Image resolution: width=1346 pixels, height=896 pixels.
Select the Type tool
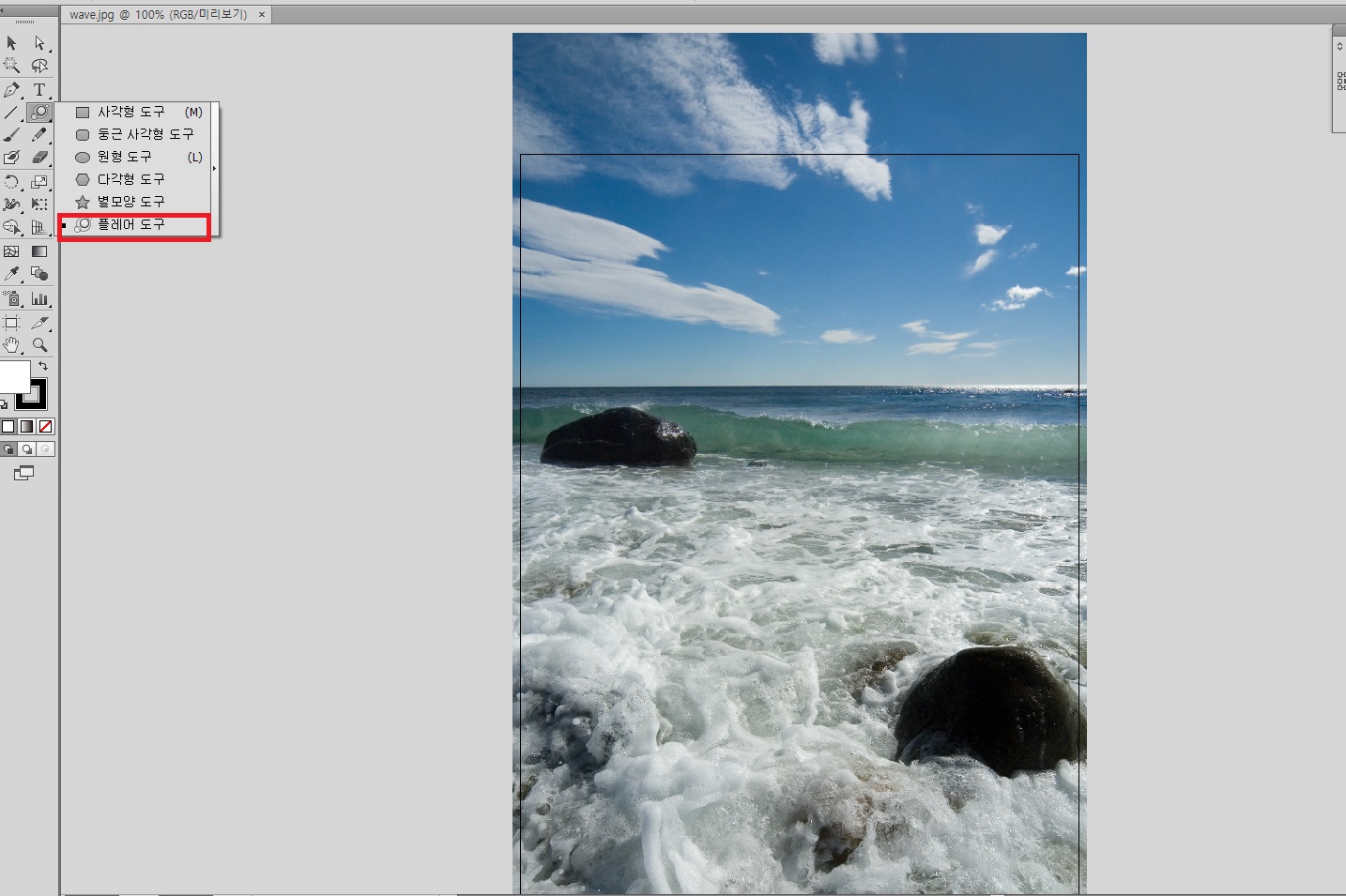coord(39,90)
